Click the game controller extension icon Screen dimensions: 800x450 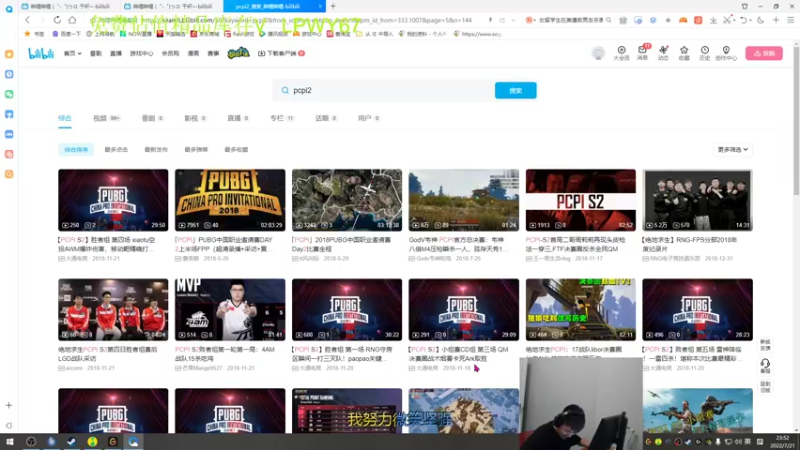pos(683,20)
